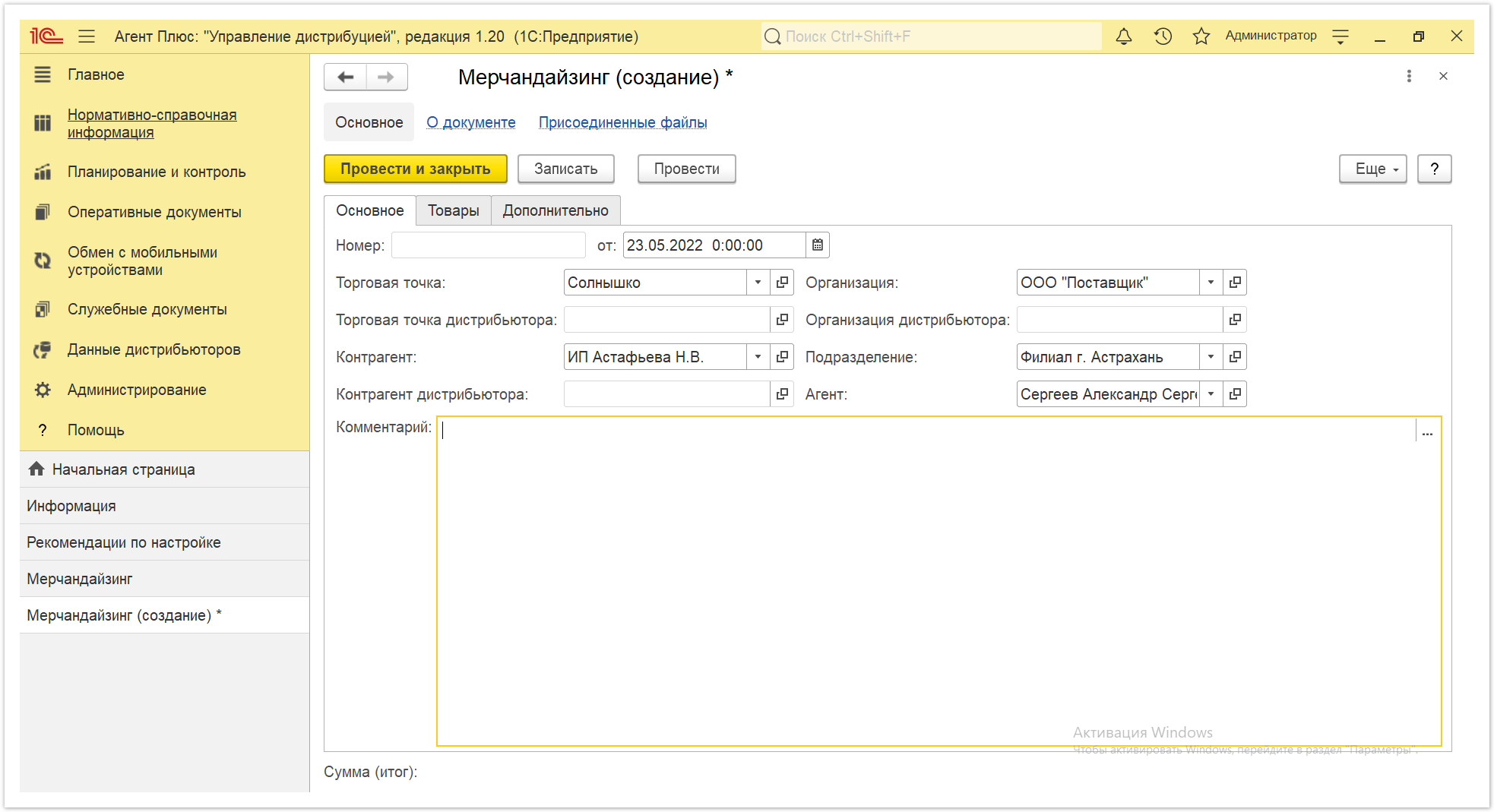Open the document's three-dot options menu

(x=1409, y=76)
